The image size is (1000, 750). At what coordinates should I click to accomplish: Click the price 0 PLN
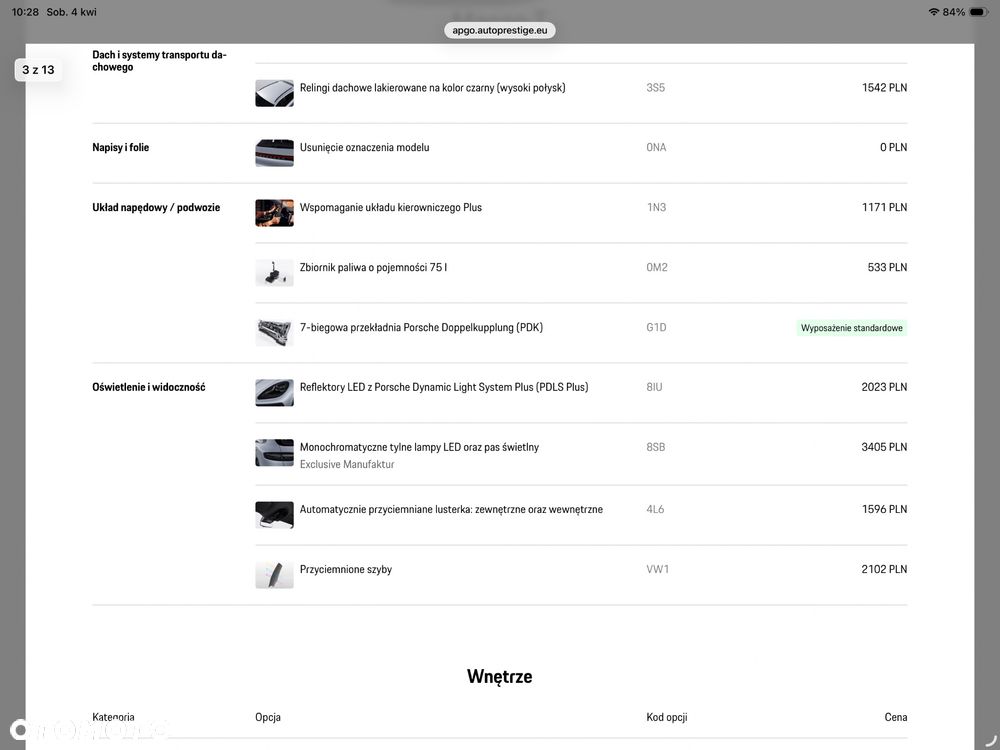893,147
